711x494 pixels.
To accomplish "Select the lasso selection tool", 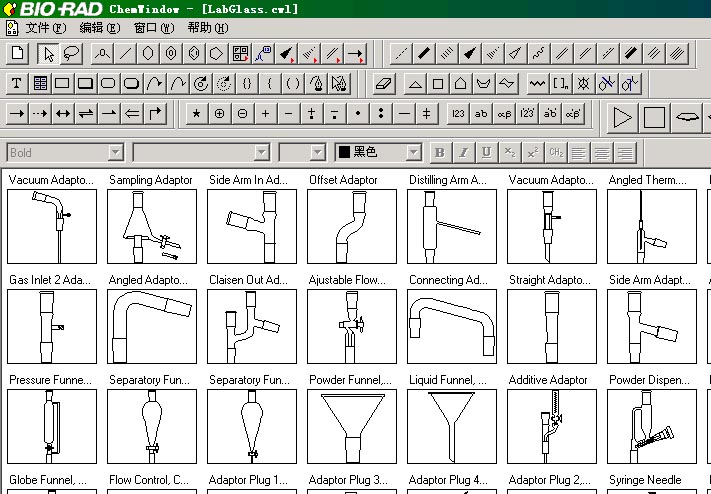I will [71, 53].
